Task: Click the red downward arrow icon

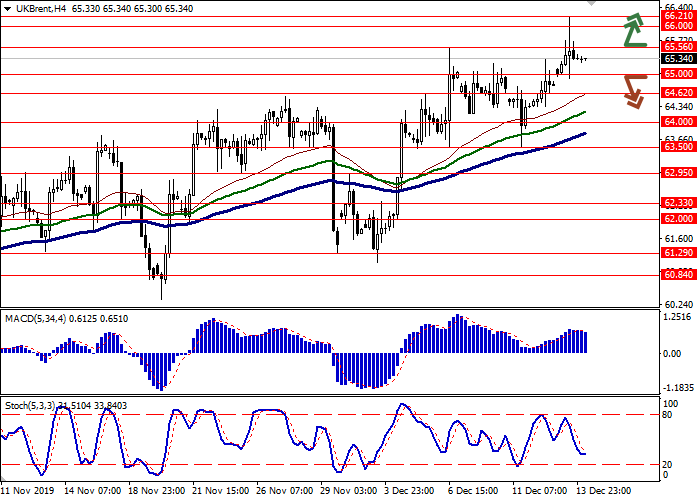Action: 633,90
